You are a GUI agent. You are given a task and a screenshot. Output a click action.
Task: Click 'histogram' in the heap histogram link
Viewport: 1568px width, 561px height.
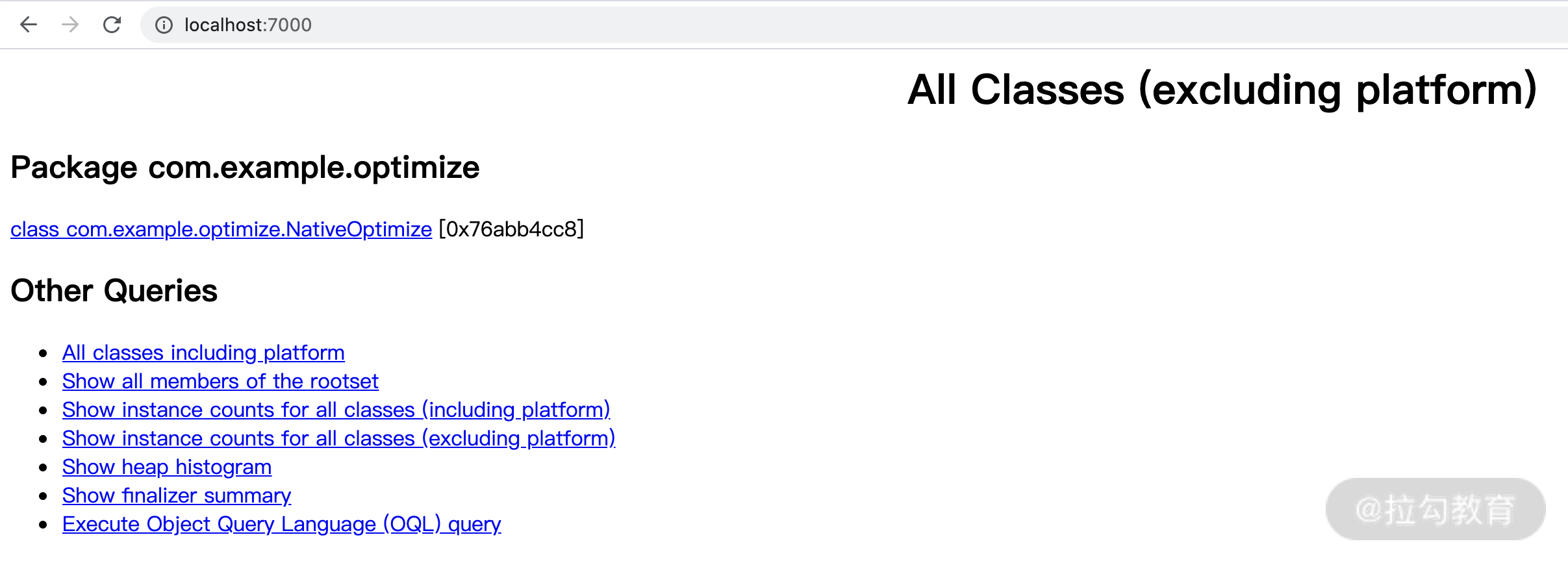[223, 467]
